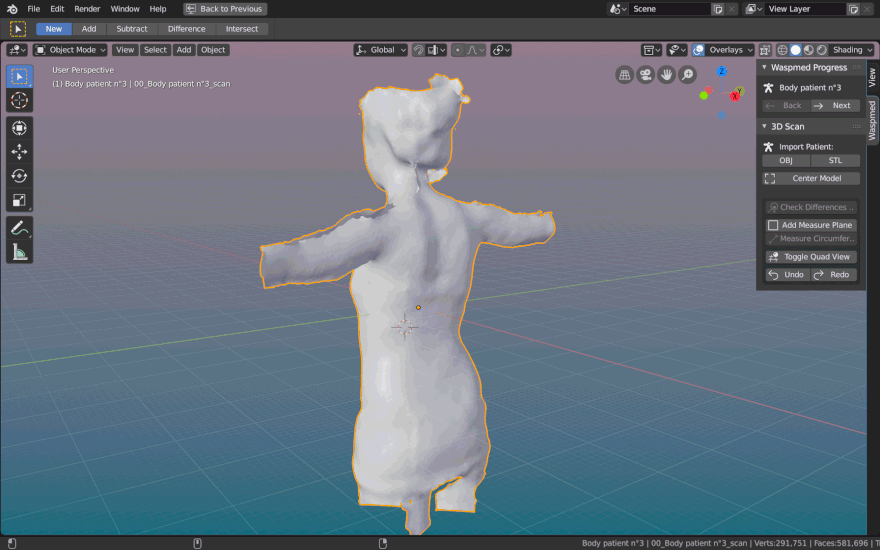880x550 pixels.
Task: Import patient via STL button
Action: pos(835,161)
